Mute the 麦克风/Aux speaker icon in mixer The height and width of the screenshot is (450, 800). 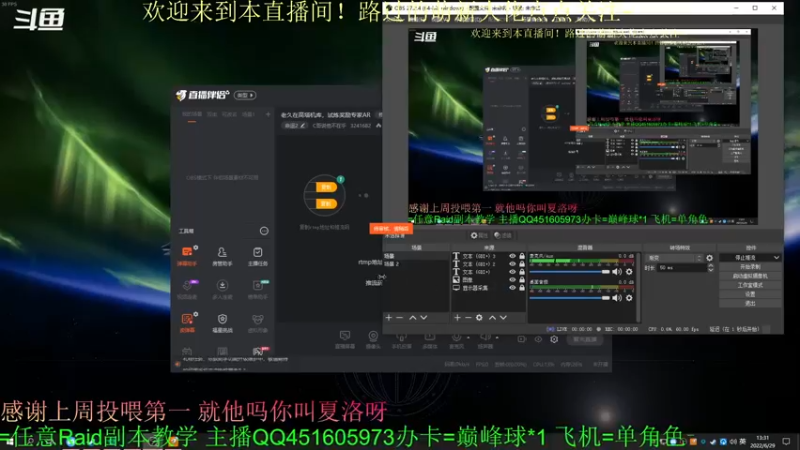617,272
